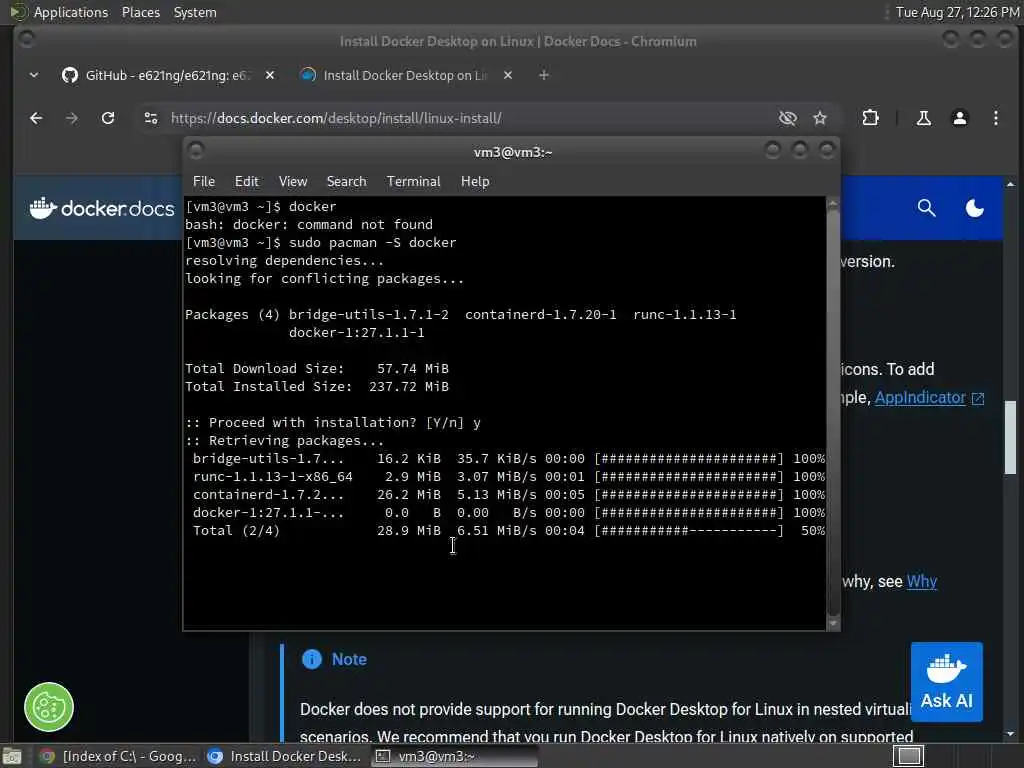The width and height of the screenshot is (1024, 768).
Task: Toggle dark mode moon icon
Action: point(974,208)
